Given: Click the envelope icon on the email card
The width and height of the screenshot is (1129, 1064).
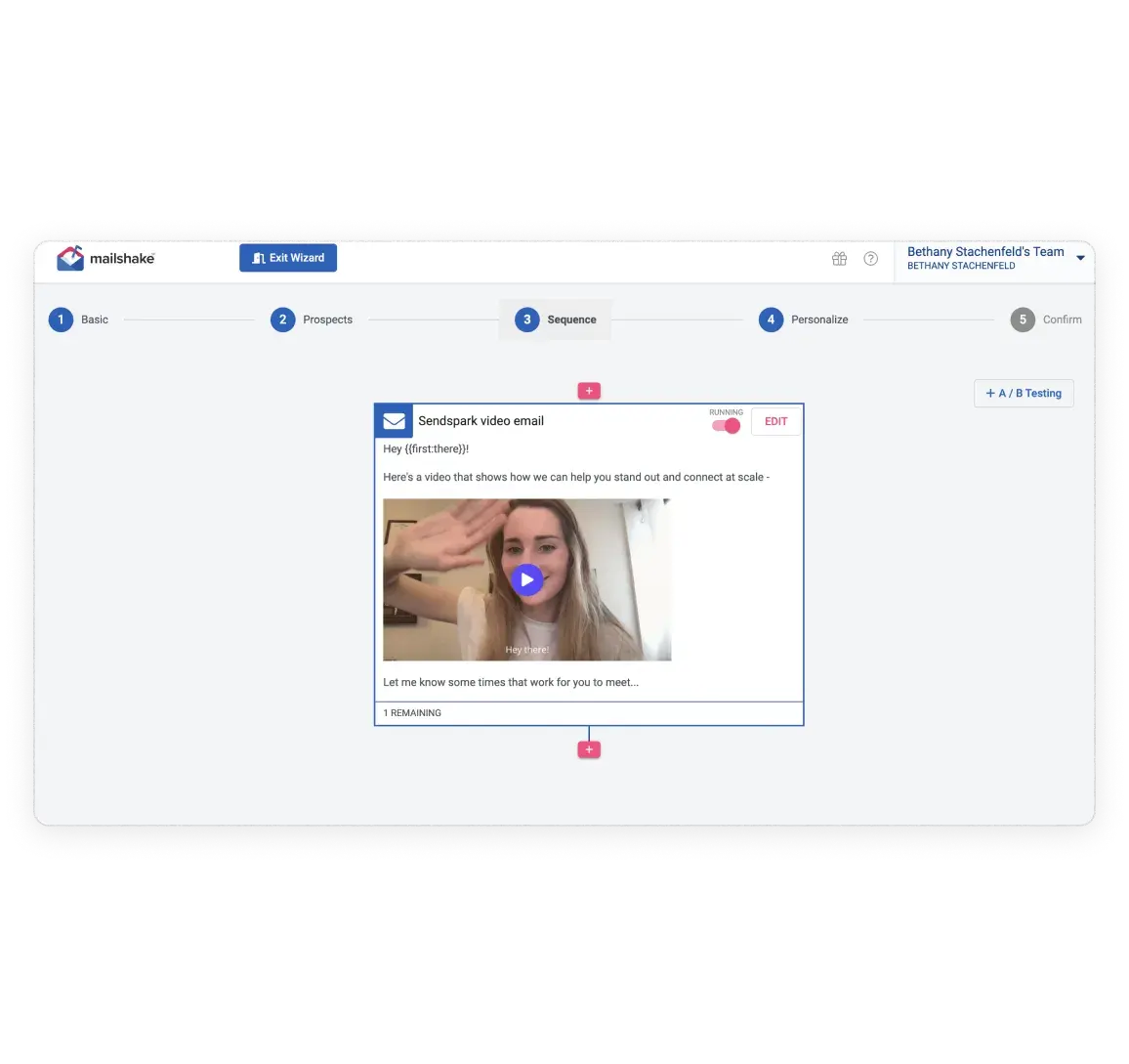Looking at the screenshot, I should click(x=394, y=421).
